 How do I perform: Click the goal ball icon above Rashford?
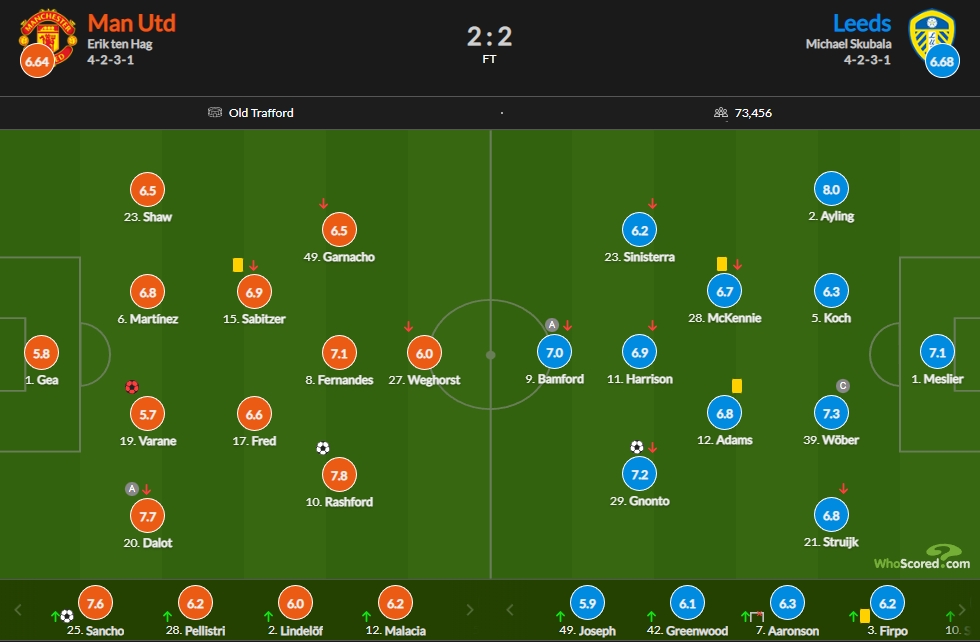pyautogui.click(x=322, y=448)
